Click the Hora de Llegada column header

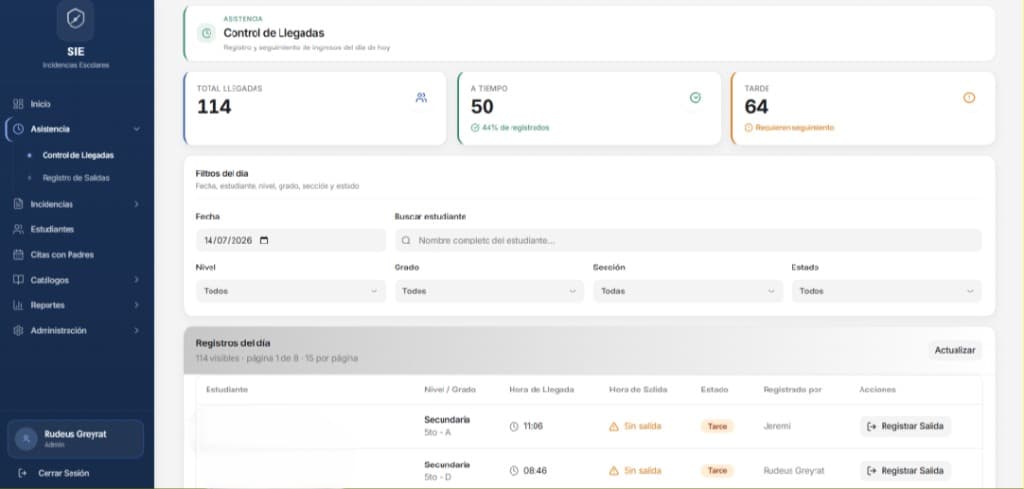[541, 389]
